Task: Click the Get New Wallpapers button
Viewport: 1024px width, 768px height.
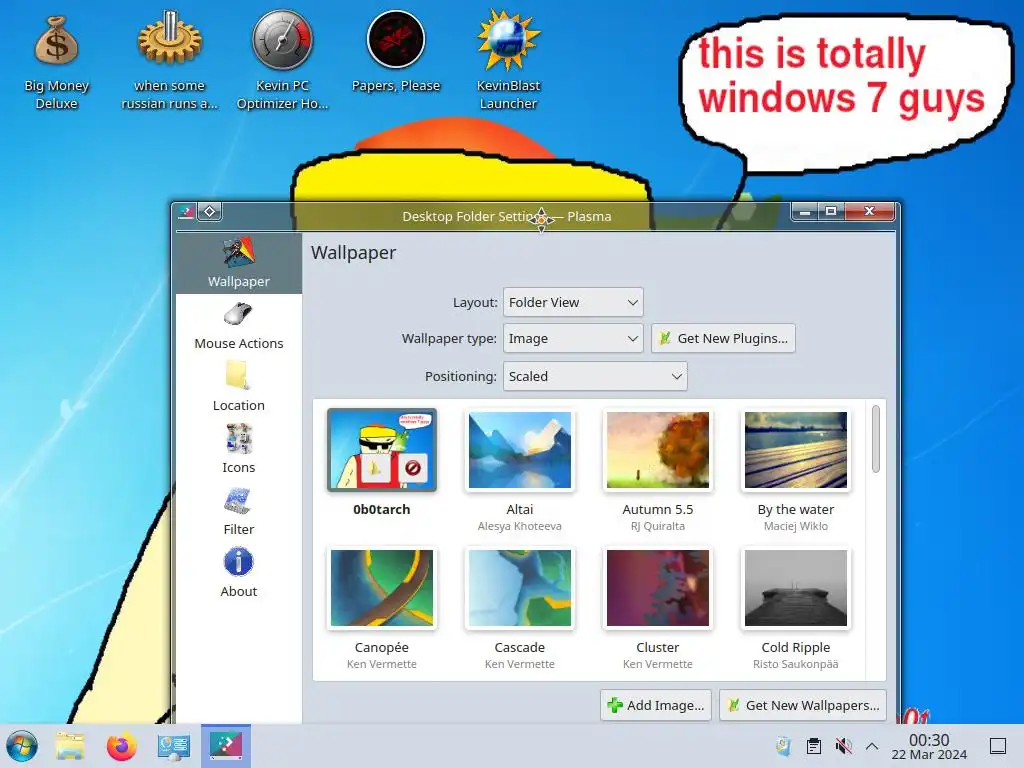Action: [x=803, y=705]
